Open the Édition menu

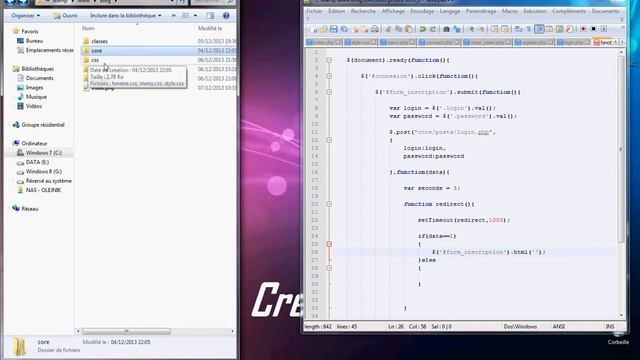(336, 11)
